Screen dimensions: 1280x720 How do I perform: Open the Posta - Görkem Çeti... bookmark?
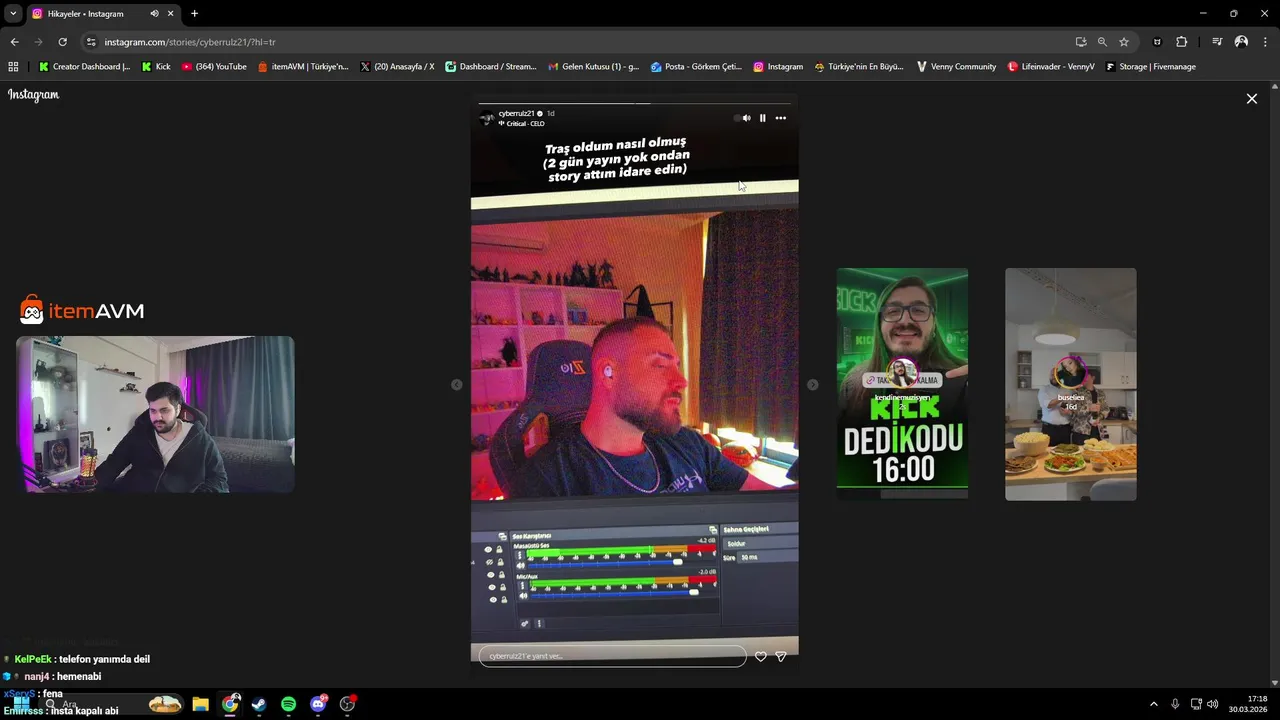pyautogui.click(x=696, y=67)
